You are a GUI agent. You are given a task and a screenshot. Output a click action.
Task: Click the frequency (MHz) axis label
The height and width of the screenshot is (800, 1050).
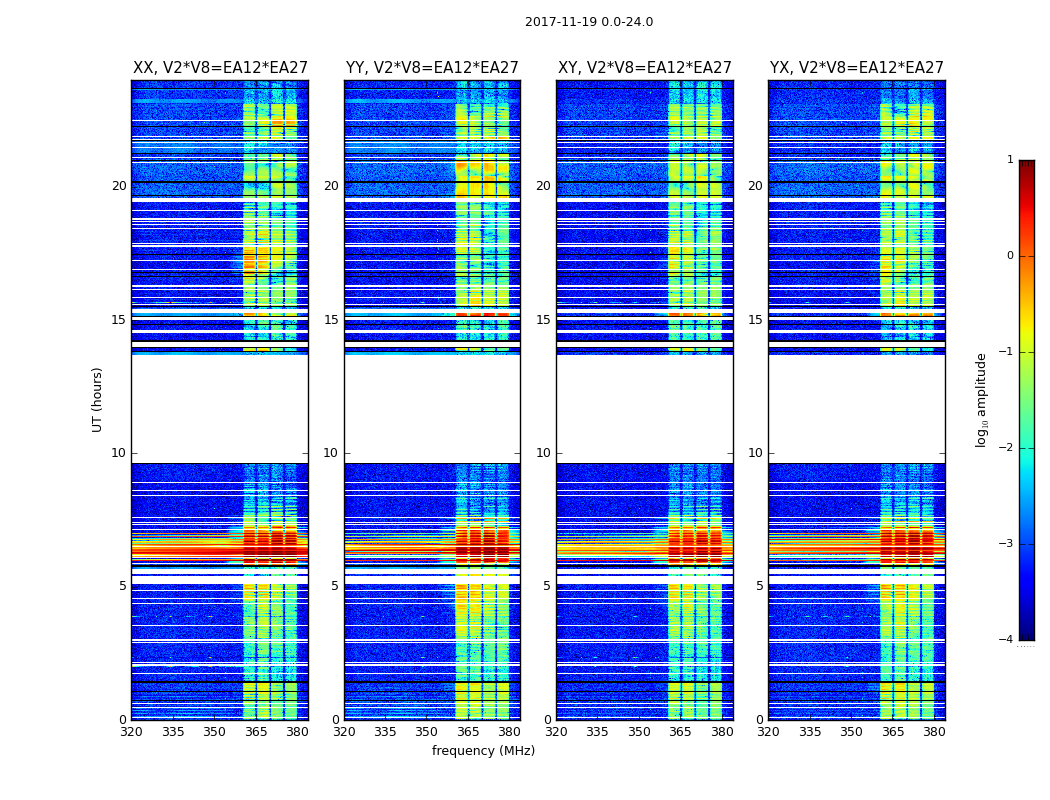click(483, 750)
